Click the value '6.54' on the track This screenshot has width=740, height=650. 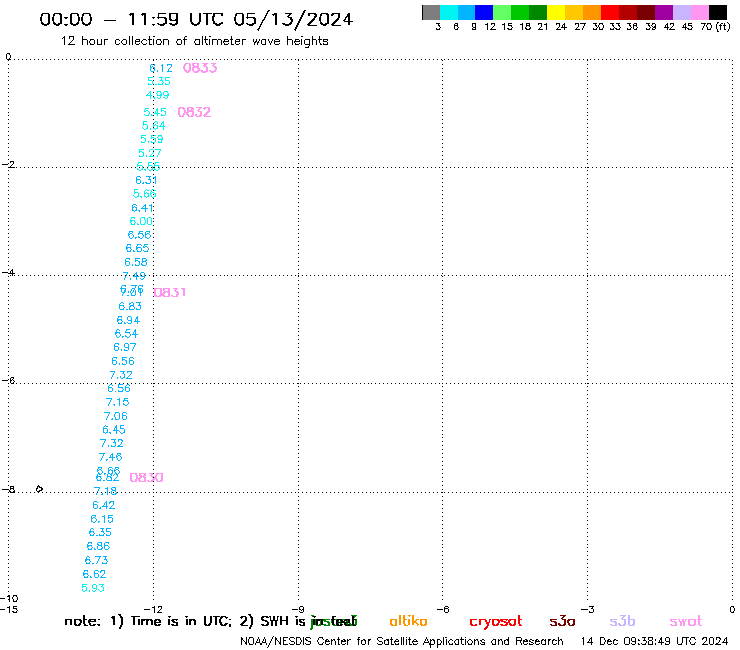pos(126,334)
